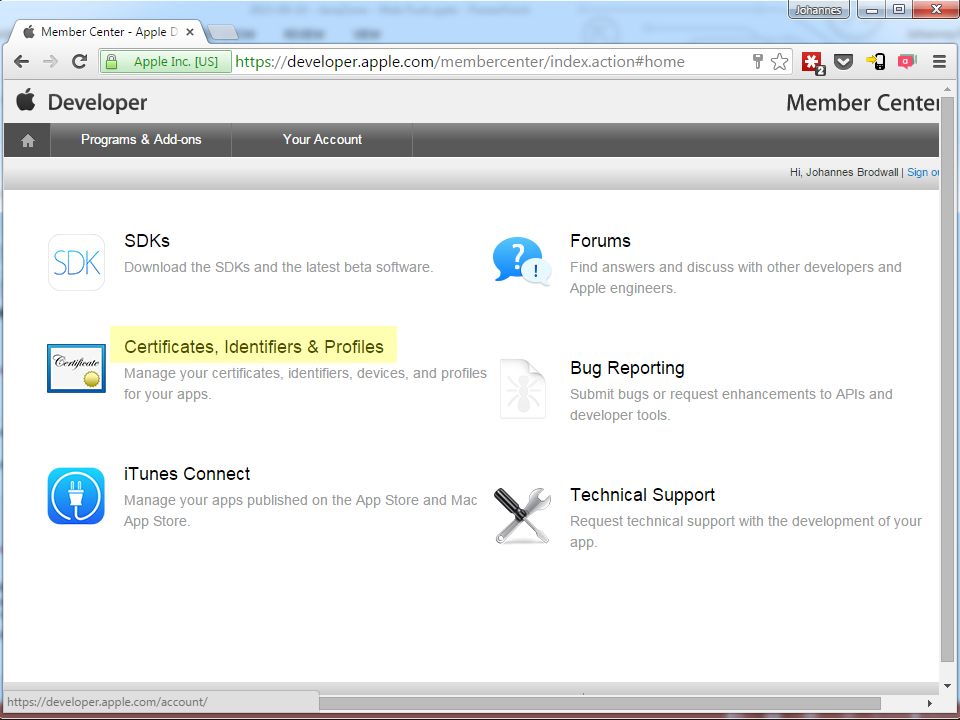Open the Chrome menu button

(939, 61)
